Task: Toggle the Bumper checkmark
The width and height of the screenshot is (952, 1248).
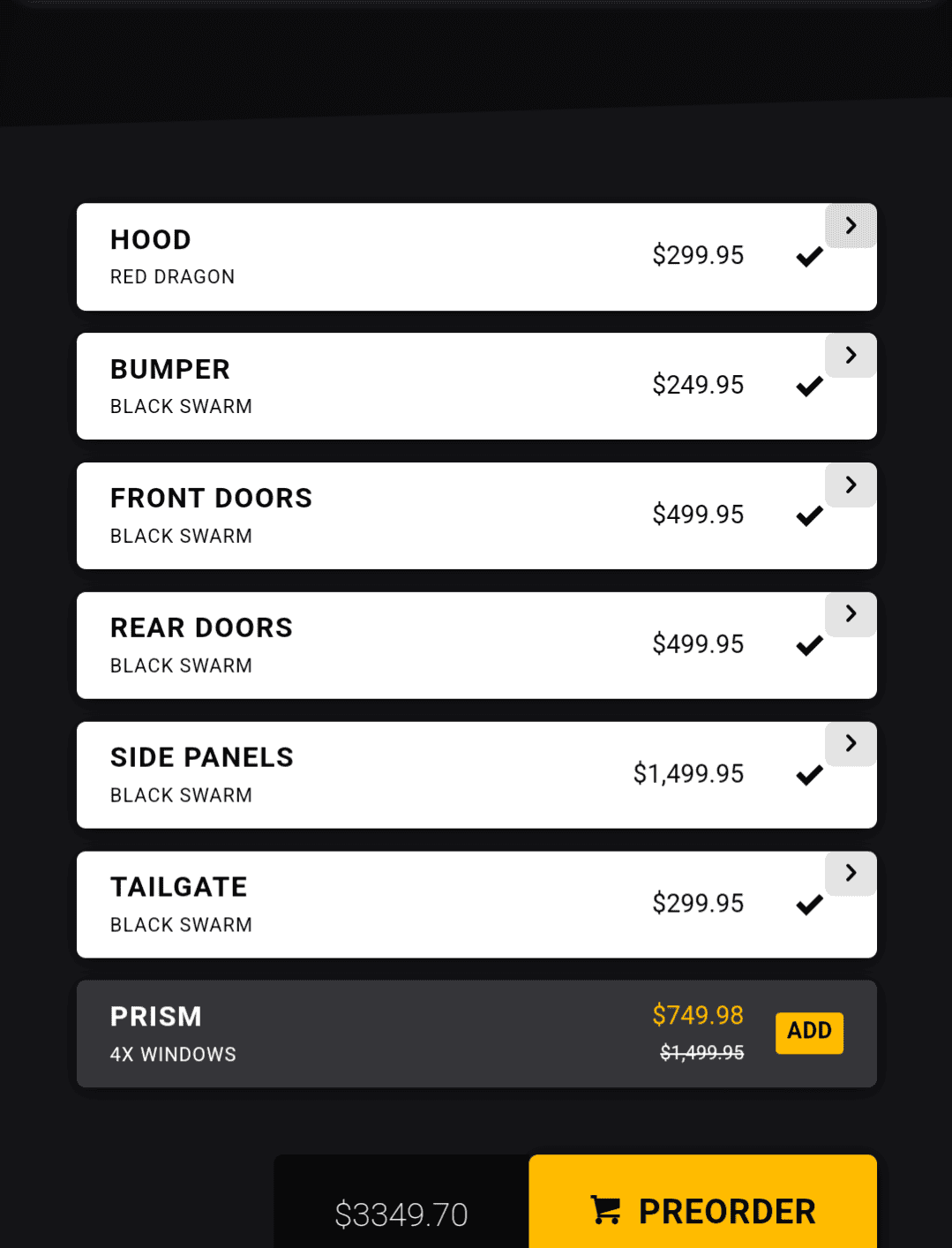Action: pos(809,387)
